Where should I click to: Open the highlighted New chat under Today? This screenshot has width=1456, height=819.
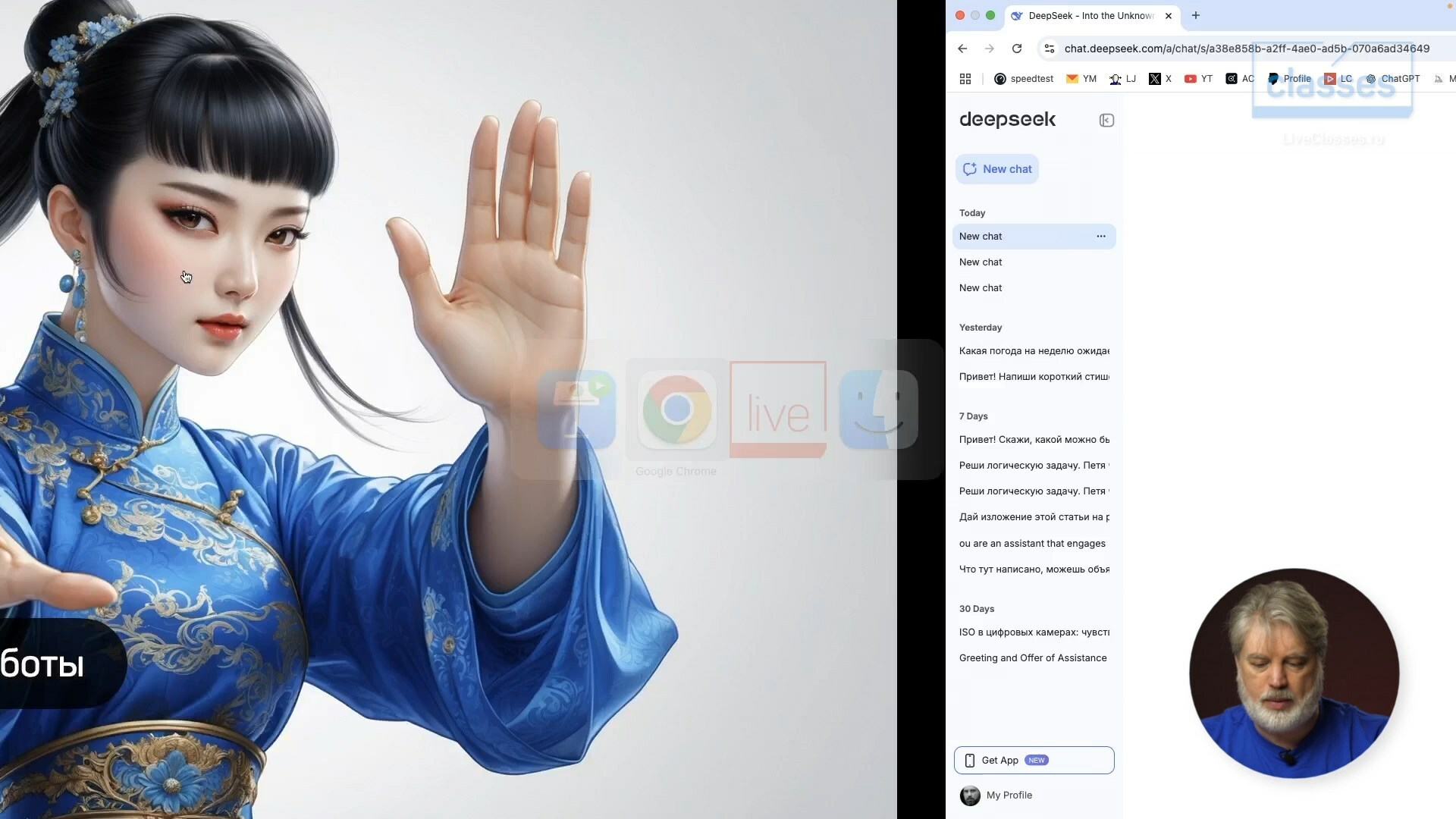(x=1034, y=237)
